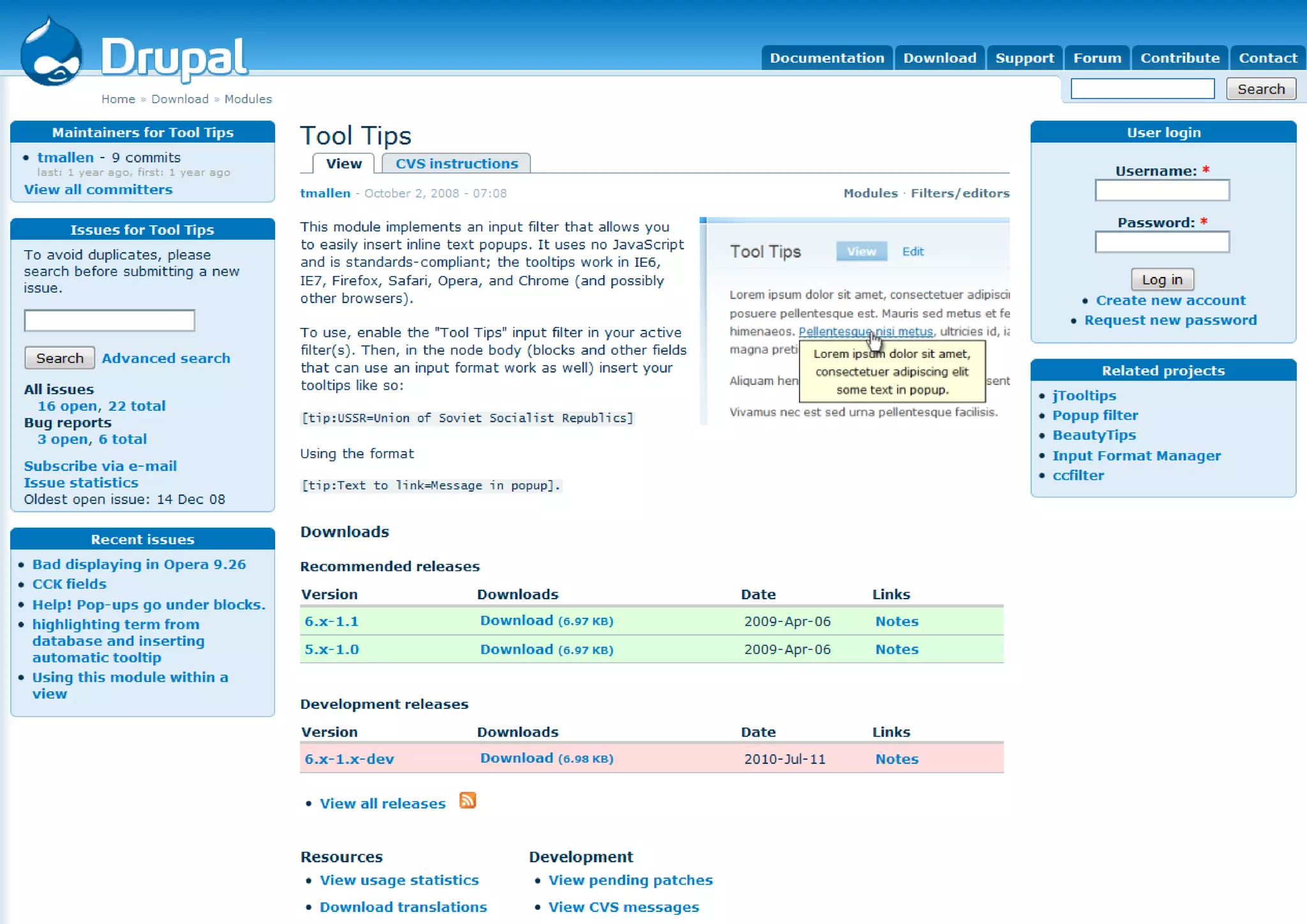Click the issues search text field

pyautogui.click(x=109, y=320)
